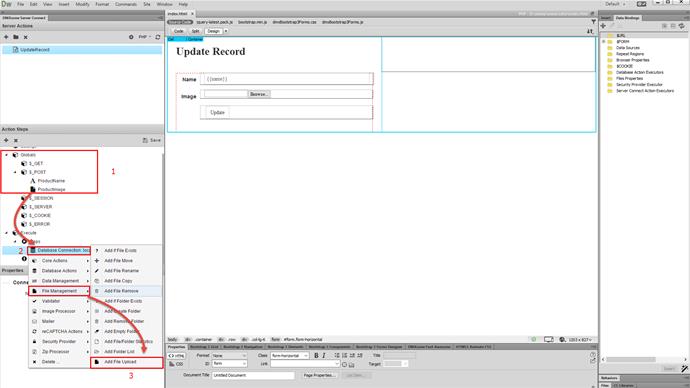Collapse the Globals tree node
Screen dimensions: 690x388
(x=6, y=155)
